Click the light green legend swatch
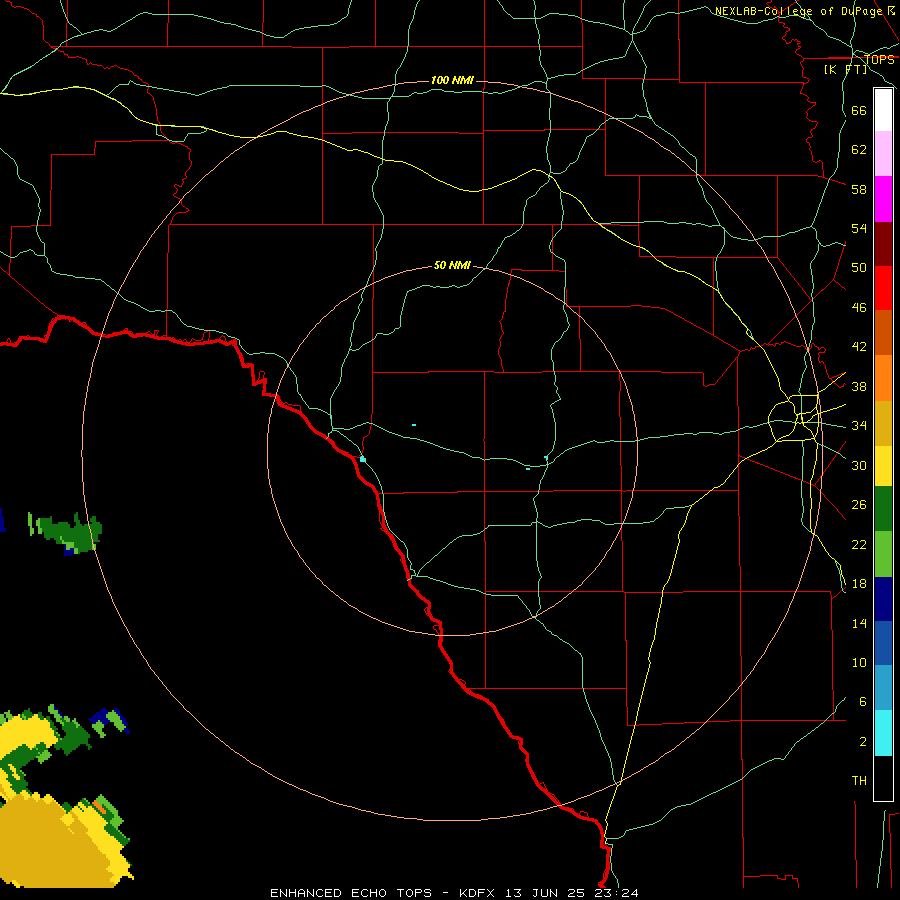900x900 pixels. [883, 554]
